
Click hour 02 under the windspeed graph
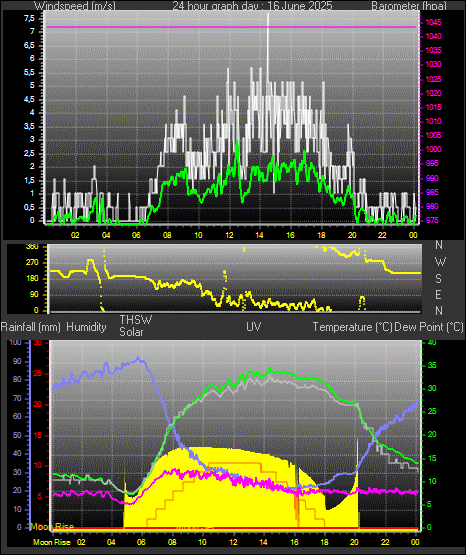75,235
